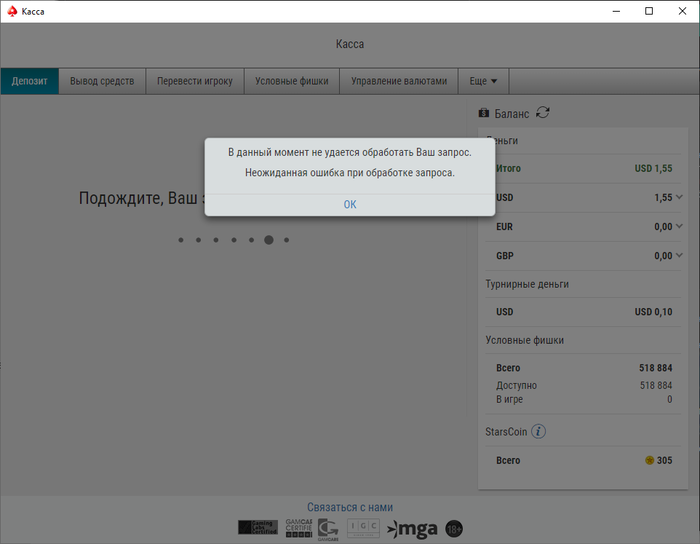
Task: Click the GamCare G logo
Action: click(328, 529)
